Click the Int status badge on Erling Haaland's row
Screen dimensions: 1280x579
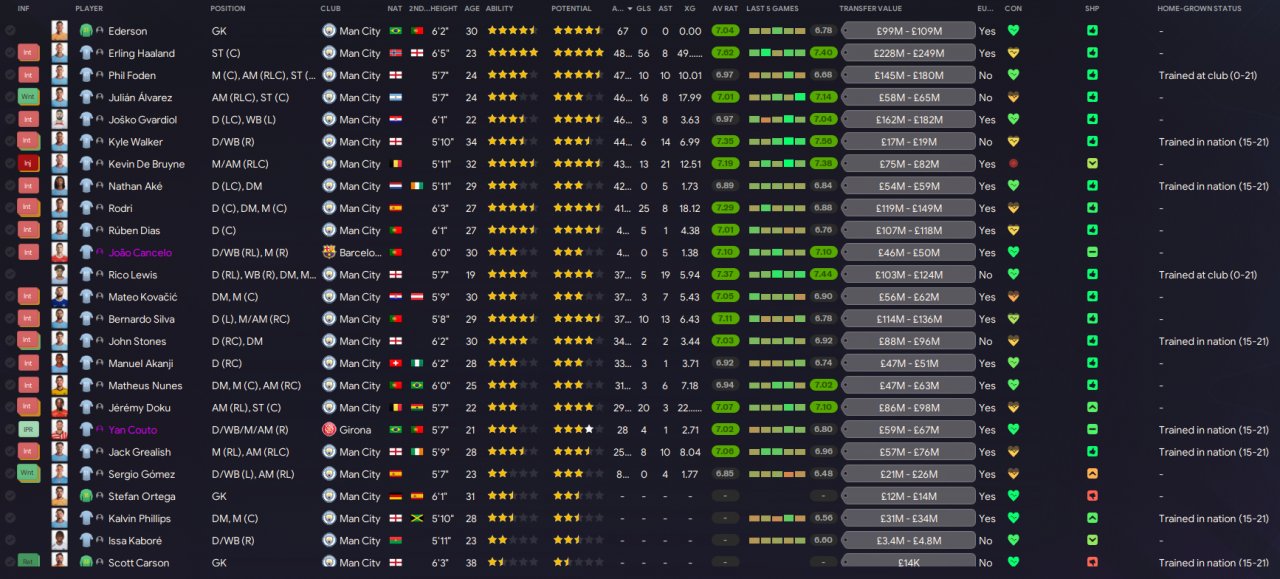[x=28, y=53]
